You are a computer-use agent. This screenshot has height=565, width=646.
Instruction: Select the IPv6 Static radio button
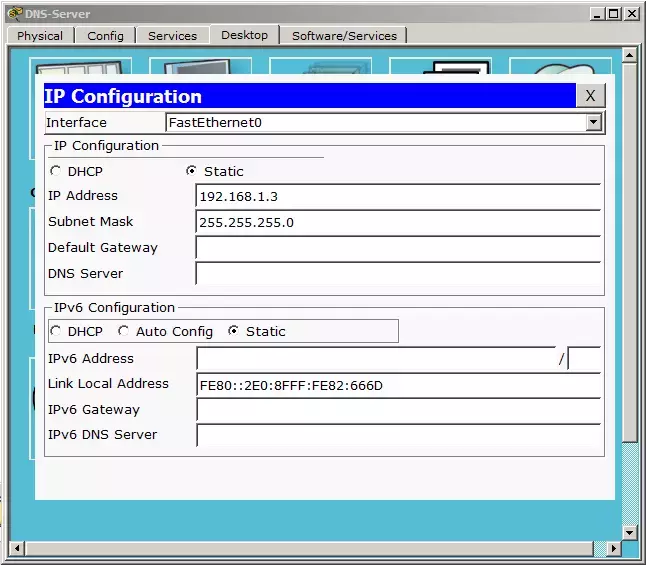tap(233, 331)
